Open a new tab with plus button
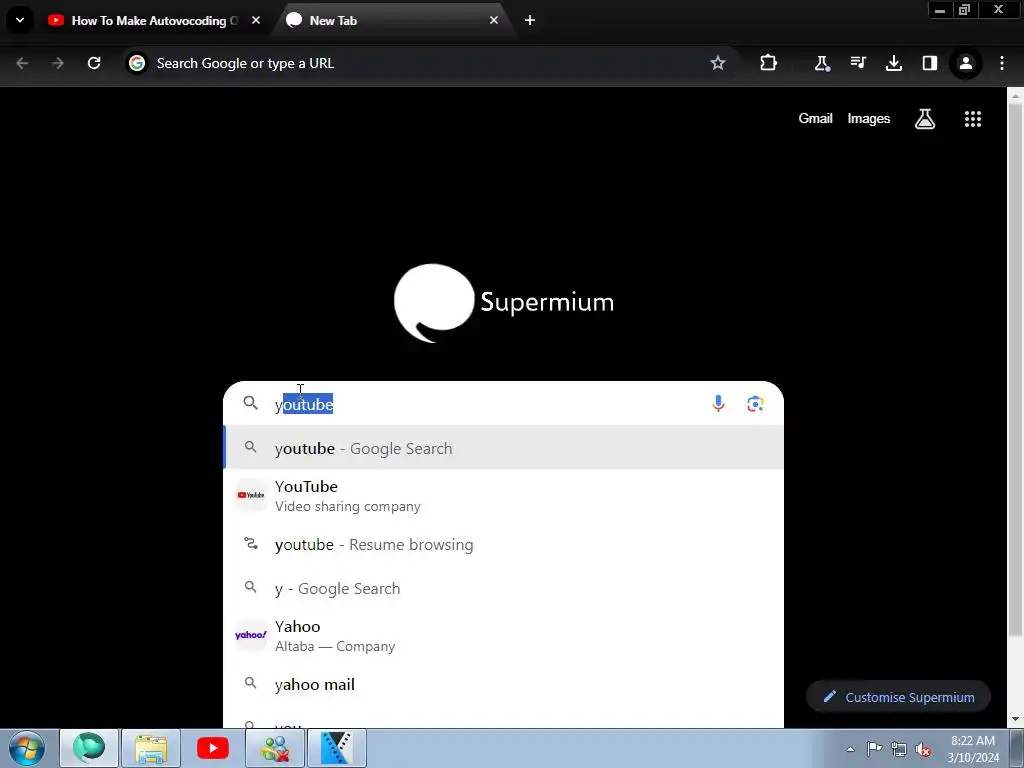The image size is (1024, 768). (530, 20)
